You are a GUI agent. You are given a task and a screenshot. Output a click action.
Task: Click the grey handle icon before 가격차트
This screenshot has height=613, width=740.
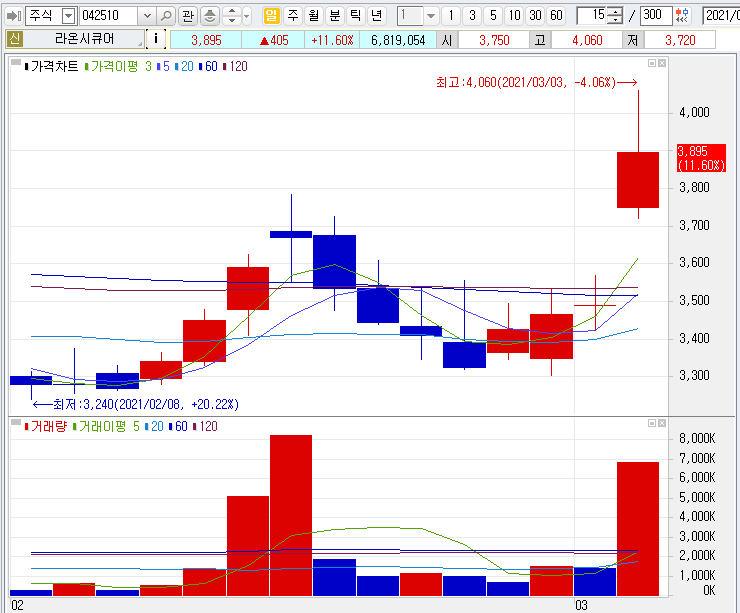pos(16,62)
